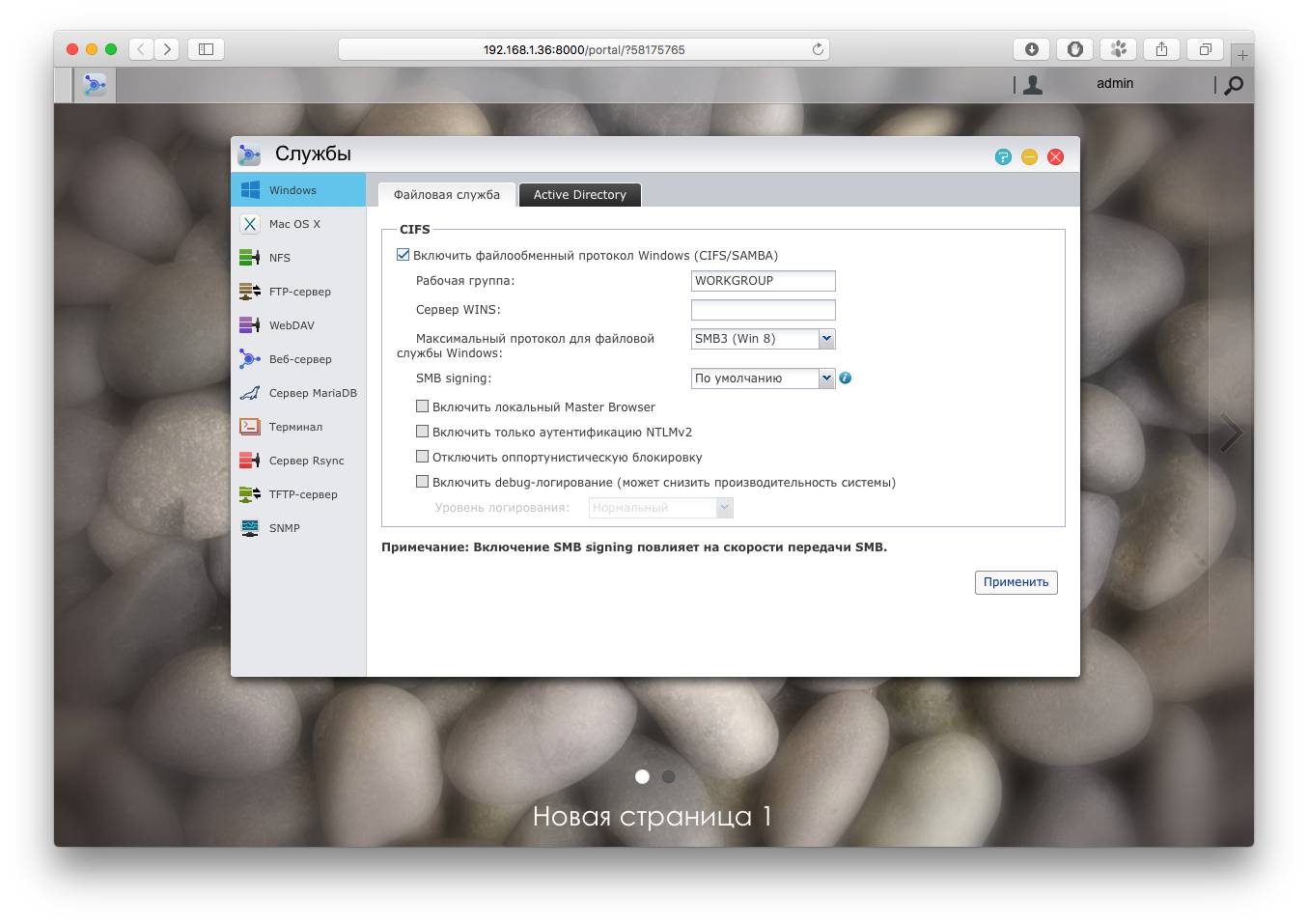1308x924 pixels.
Task: Enable NTLMv2-only authentication checkbox
Action: [x=422, y=432]
